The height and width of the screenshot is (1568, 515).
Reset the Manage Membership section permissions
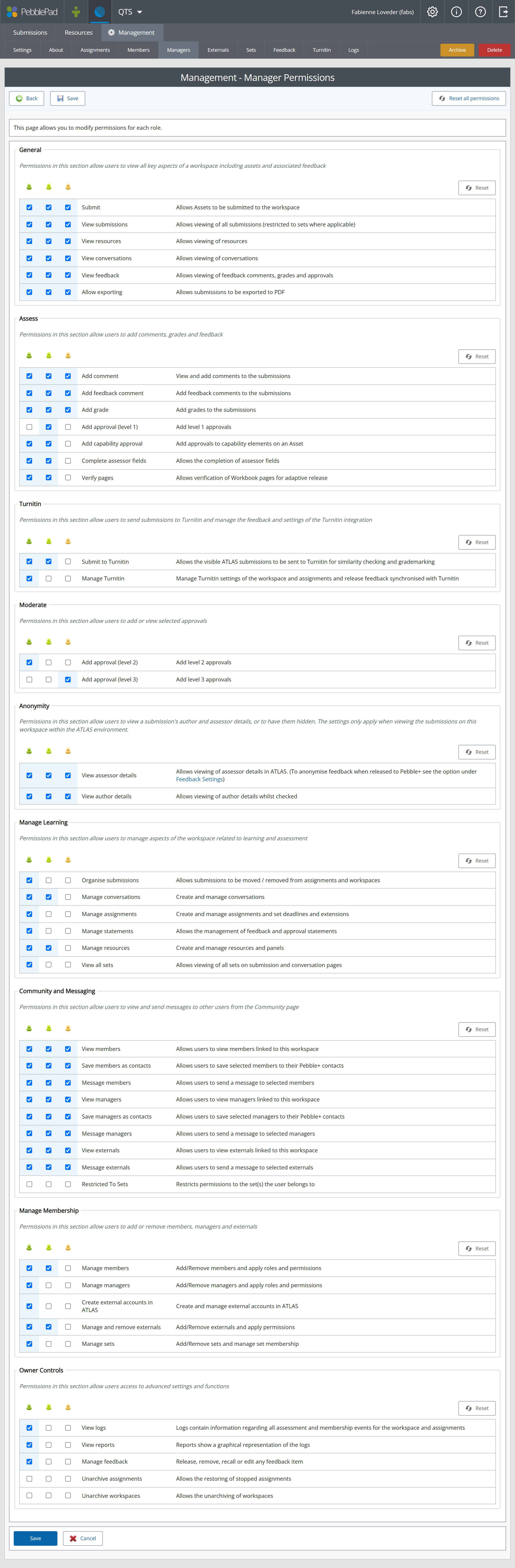[x=477, y=1248]
